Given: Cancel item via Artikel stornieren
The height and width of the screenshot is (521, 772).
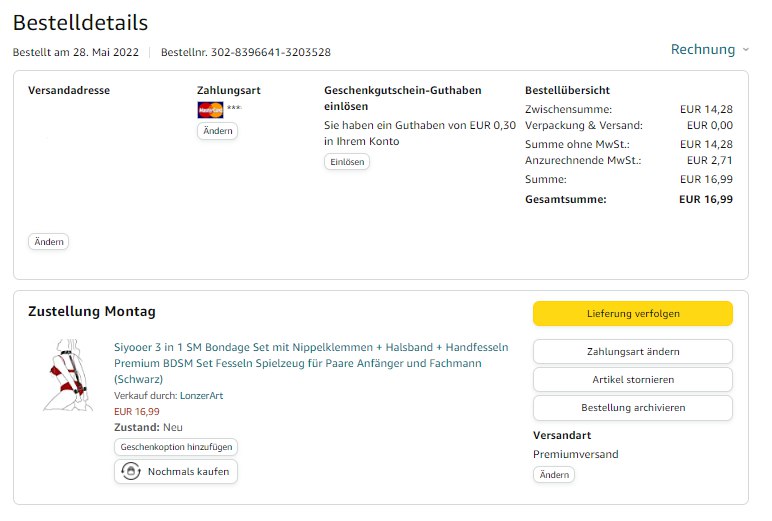Looking at the screenshot, I should coord(632,380).
